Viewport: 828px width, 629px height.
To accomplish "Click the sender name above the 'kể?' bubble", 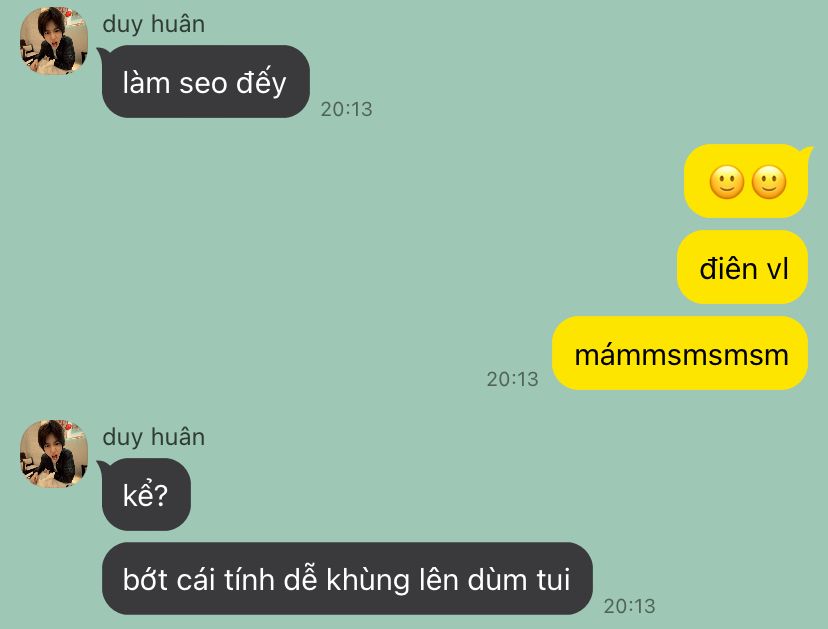I will click(154, 437).
